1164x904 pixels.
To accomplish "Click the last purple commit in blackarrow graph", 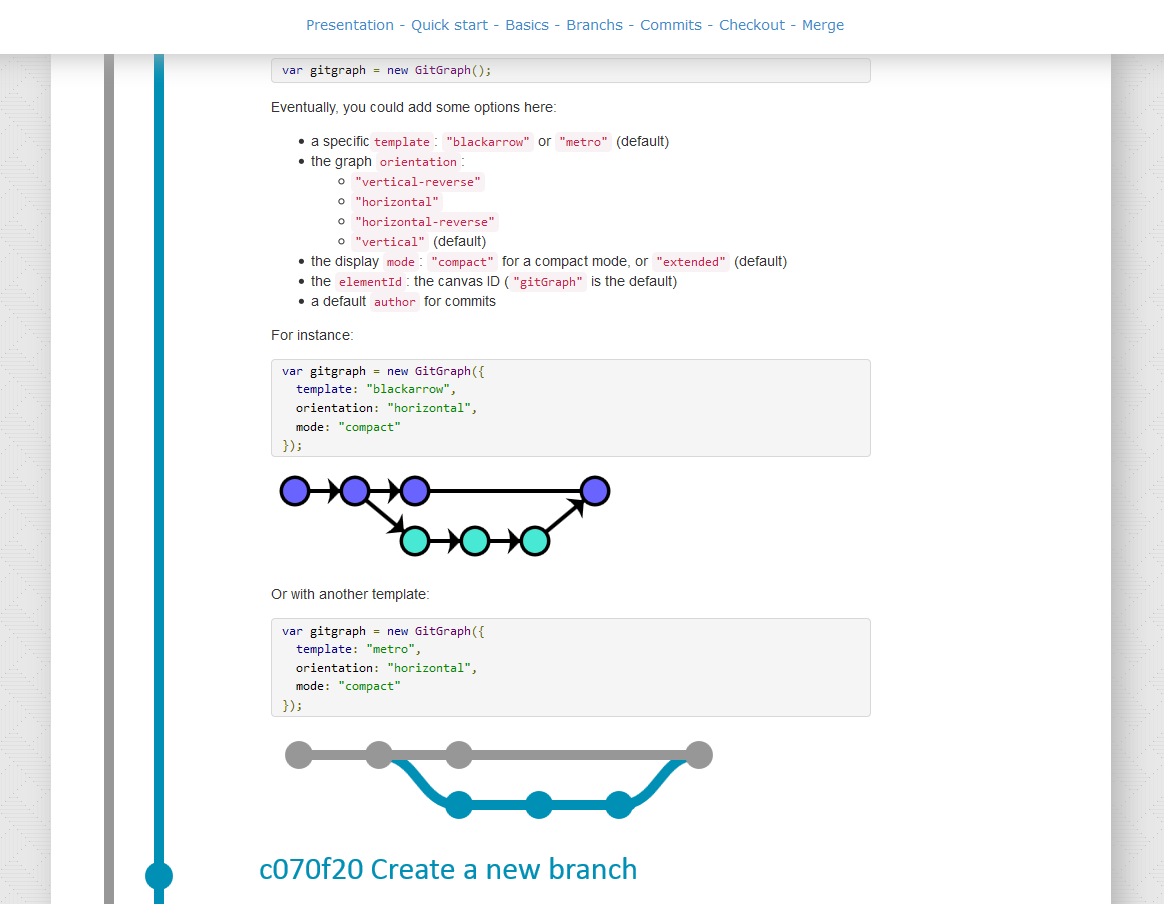I will click(x=595, y=490).
